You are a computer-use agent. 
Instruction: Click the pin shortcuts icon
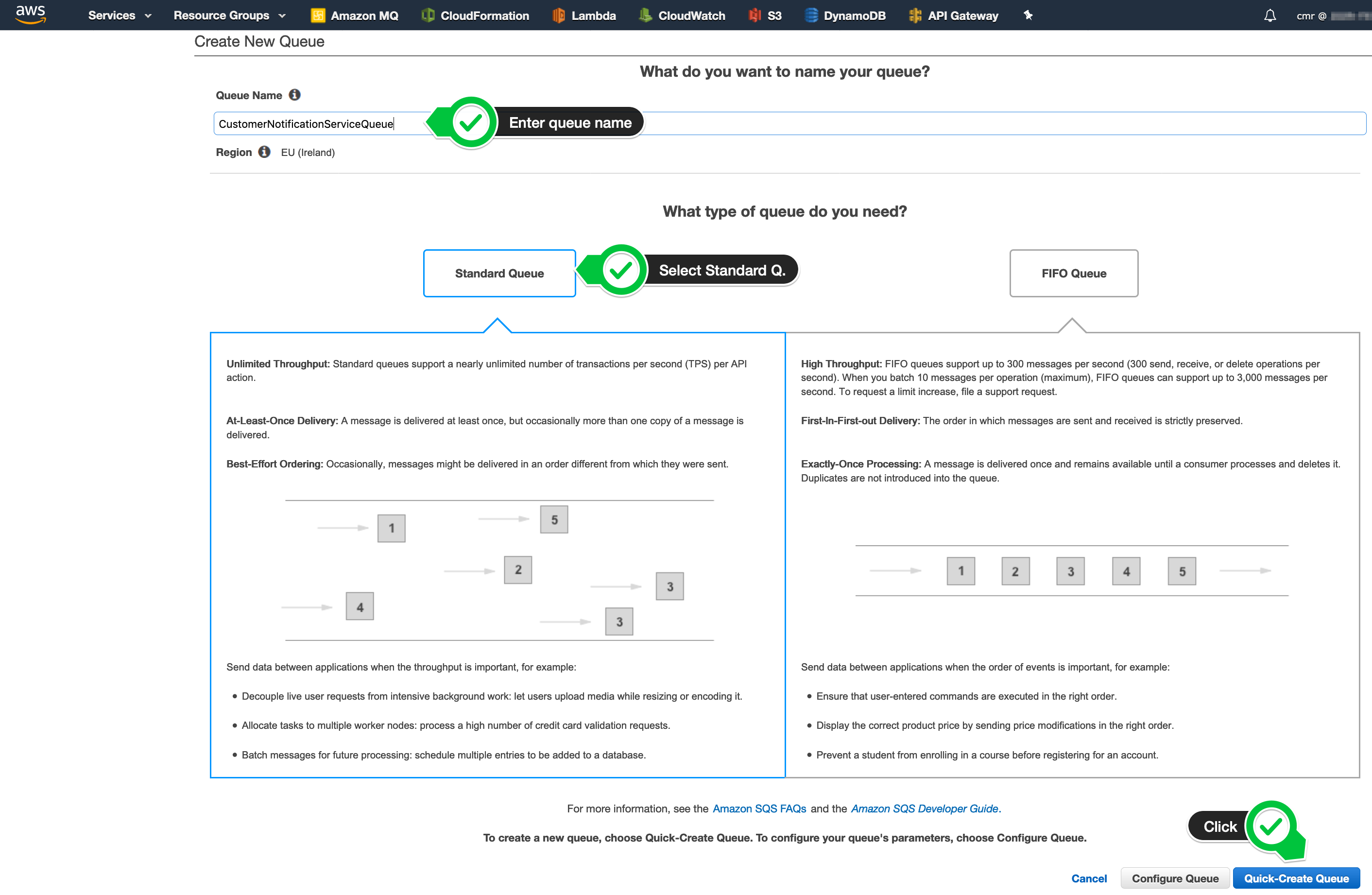click(1028, 16)
